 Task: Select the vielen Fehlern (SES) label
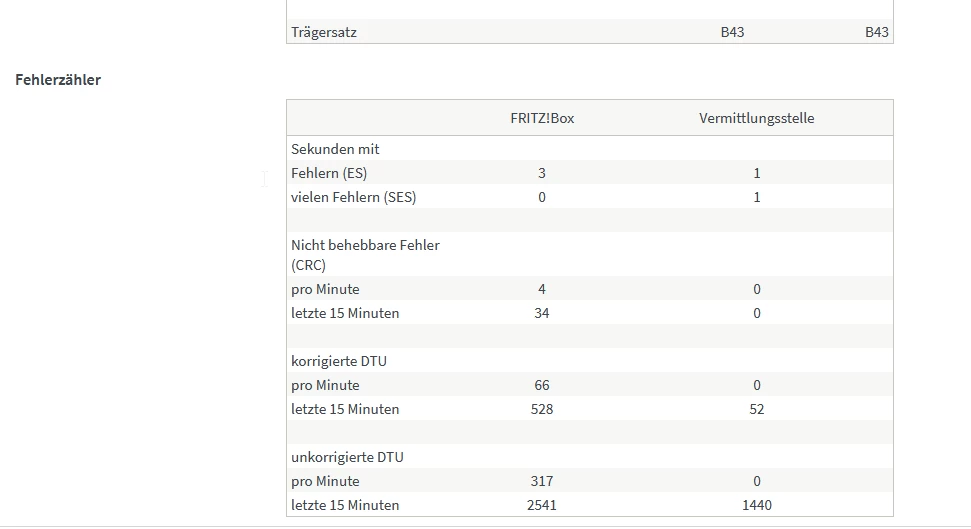354,198
